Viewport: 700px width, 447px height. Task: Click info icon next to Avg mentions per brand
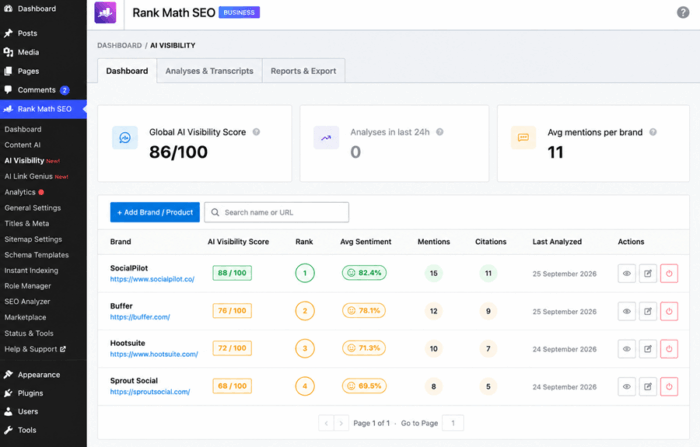[x=653, y=132]
